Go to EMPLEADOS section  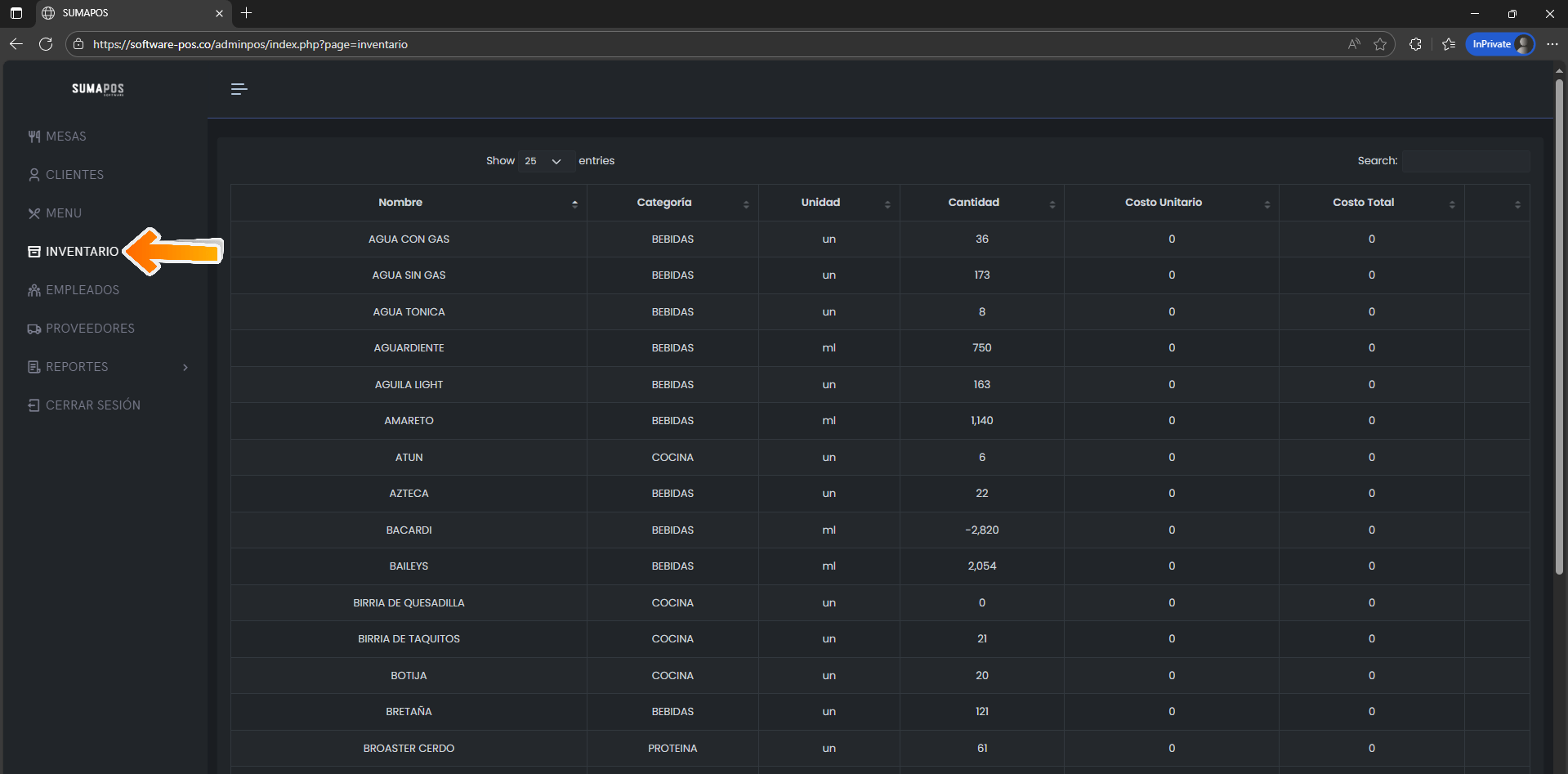click(x=82, y=290)
